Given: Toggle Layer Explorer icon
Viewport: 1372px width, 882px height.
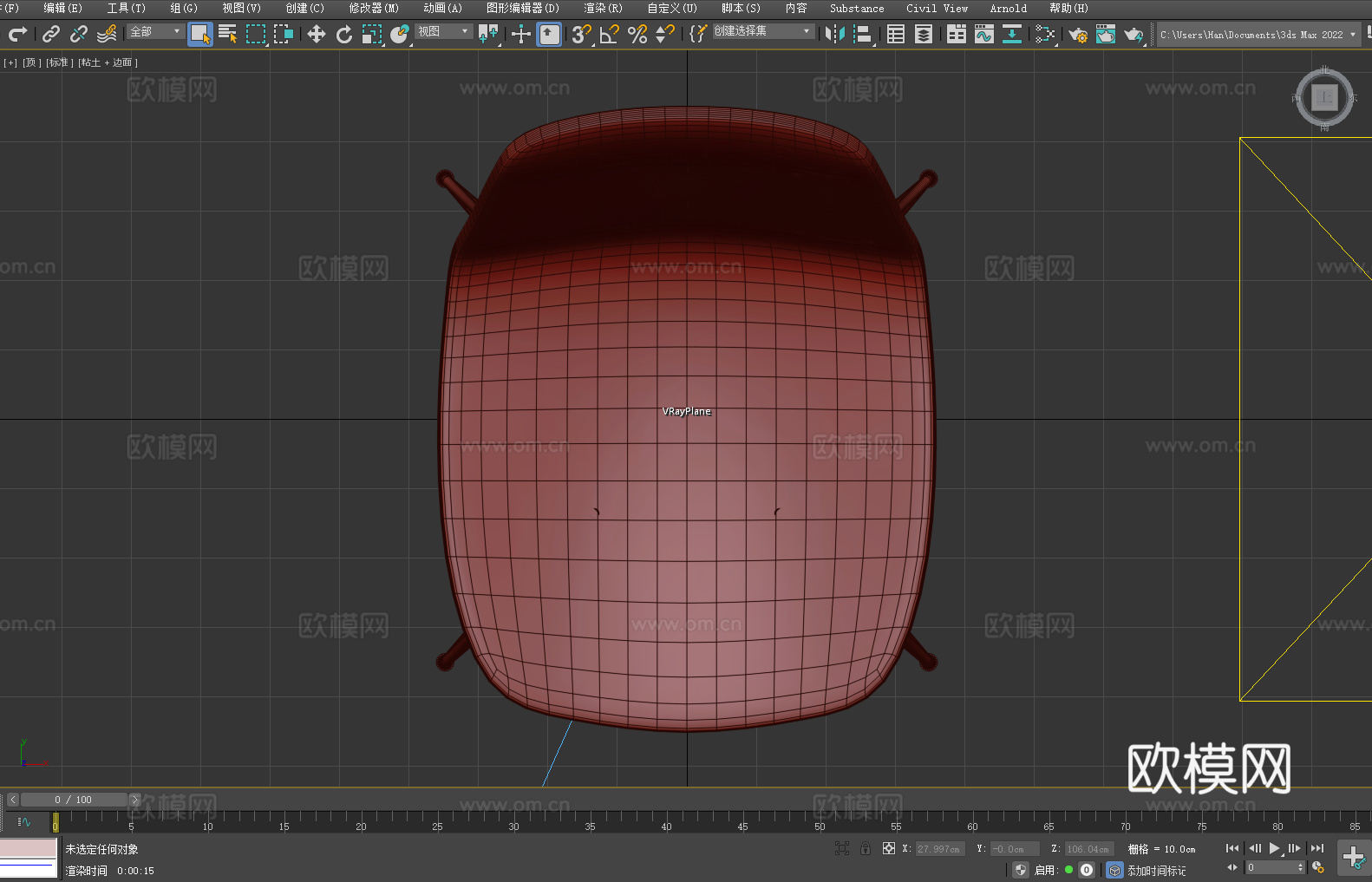Looking at the screenshot, I should (x=924, y=34).
